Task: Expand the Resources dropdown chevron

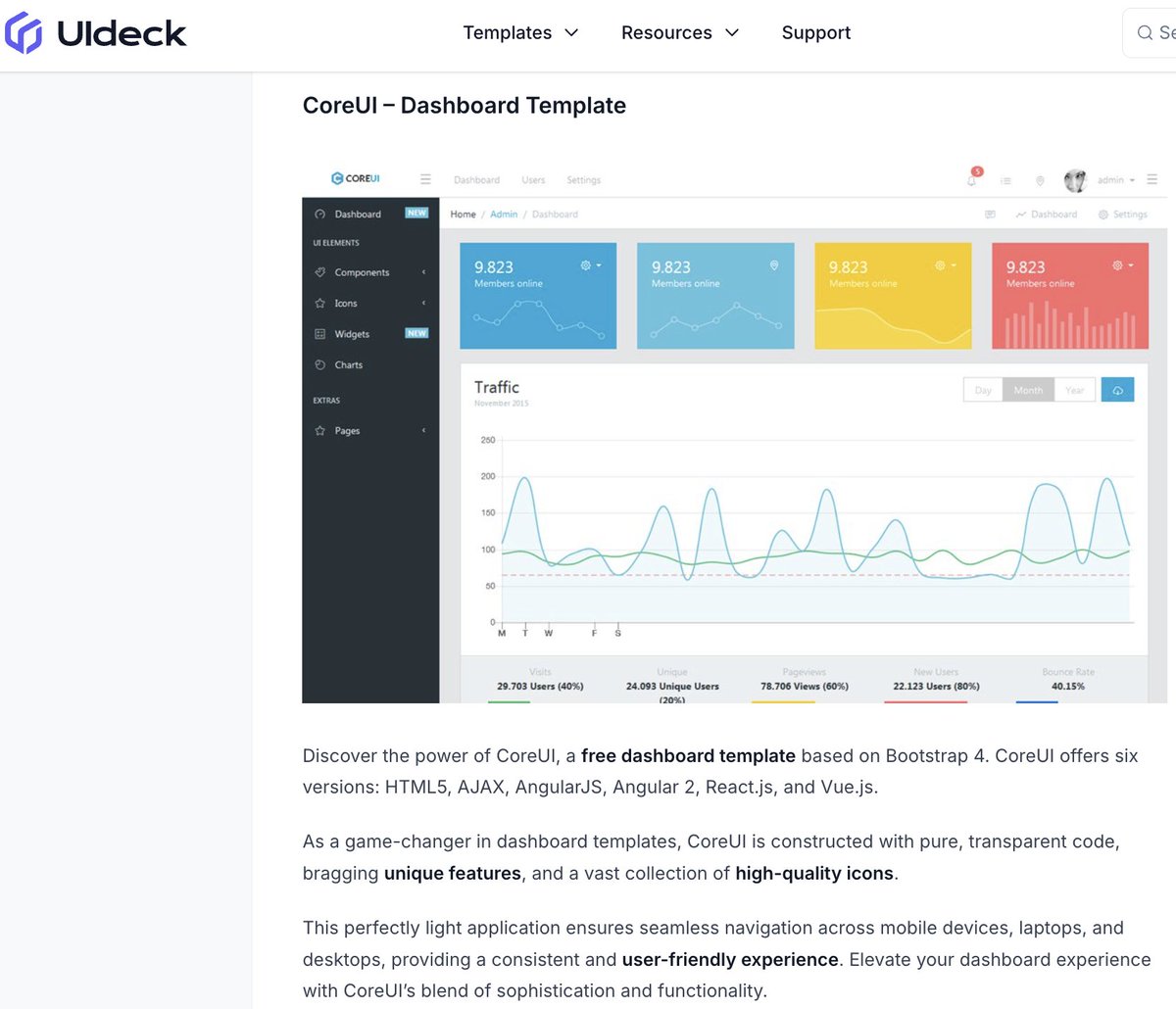Action: pyautogui.click(x=732, y=32)
